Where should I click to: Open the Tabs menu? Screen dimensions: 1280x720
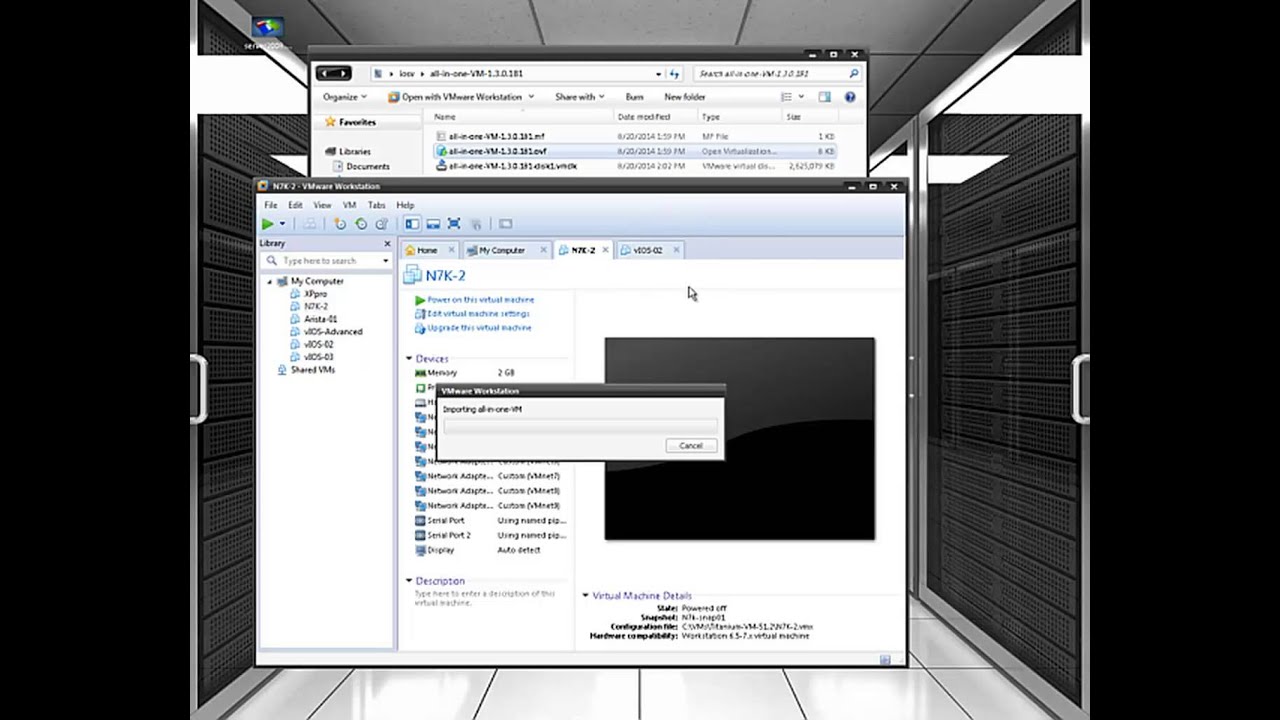(x=376, y=205)
